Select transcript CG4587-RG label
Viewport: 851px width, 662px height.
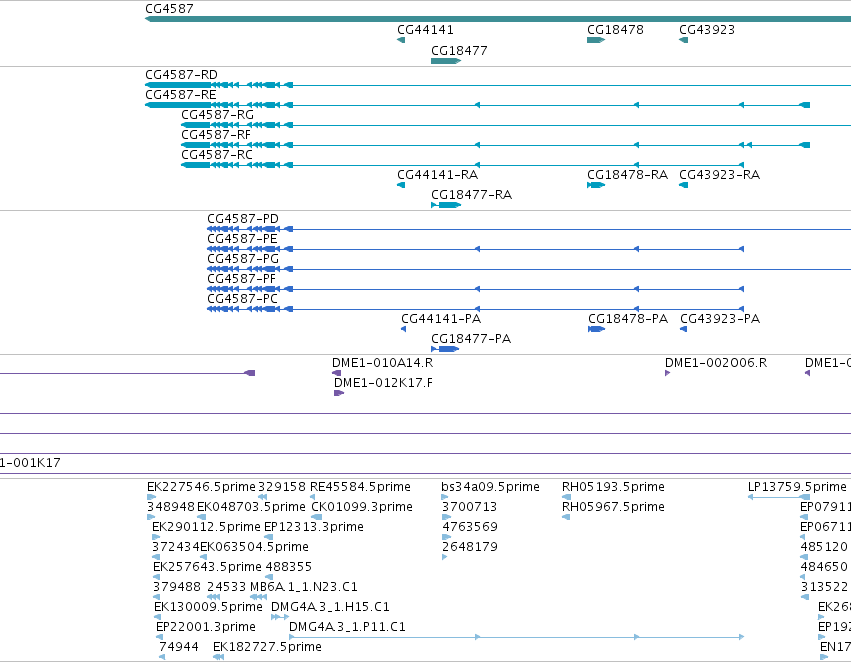click(217, 115)
